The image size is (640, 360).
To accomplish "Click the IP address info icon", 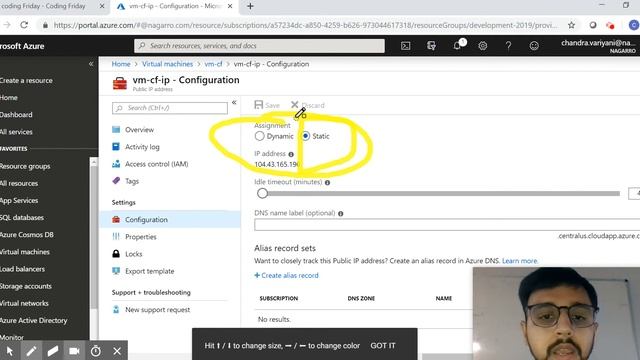I will coord(291,154).
